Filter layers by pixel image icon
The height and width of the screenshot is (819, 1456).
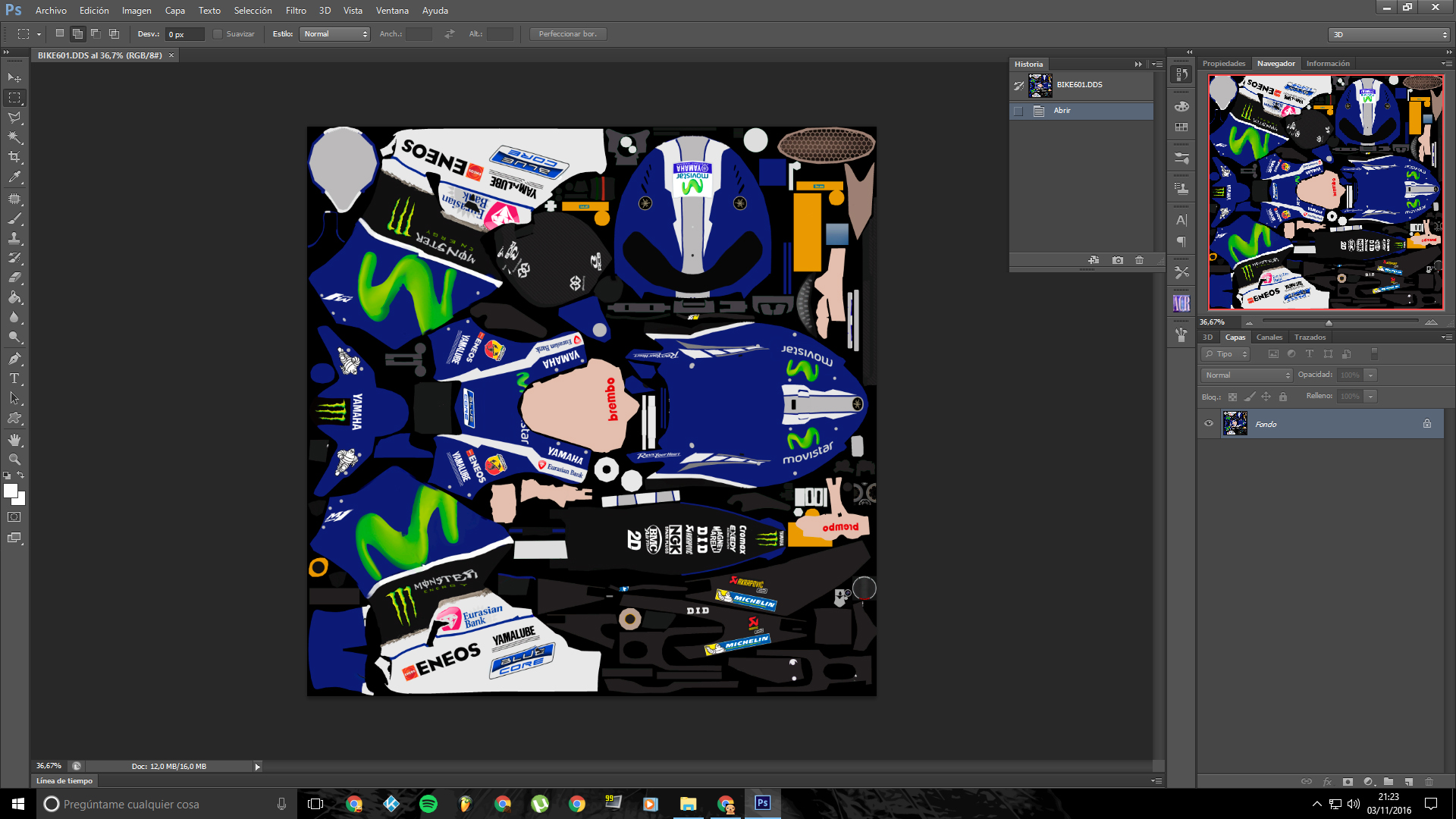(1273, 354)
